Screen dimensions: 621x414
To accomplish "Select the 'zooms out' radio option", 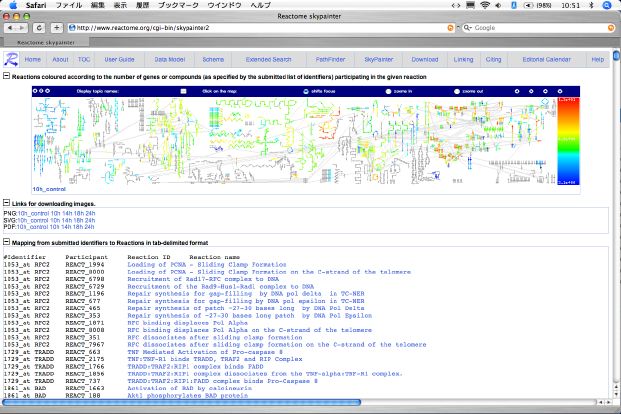I will [455, 91].
